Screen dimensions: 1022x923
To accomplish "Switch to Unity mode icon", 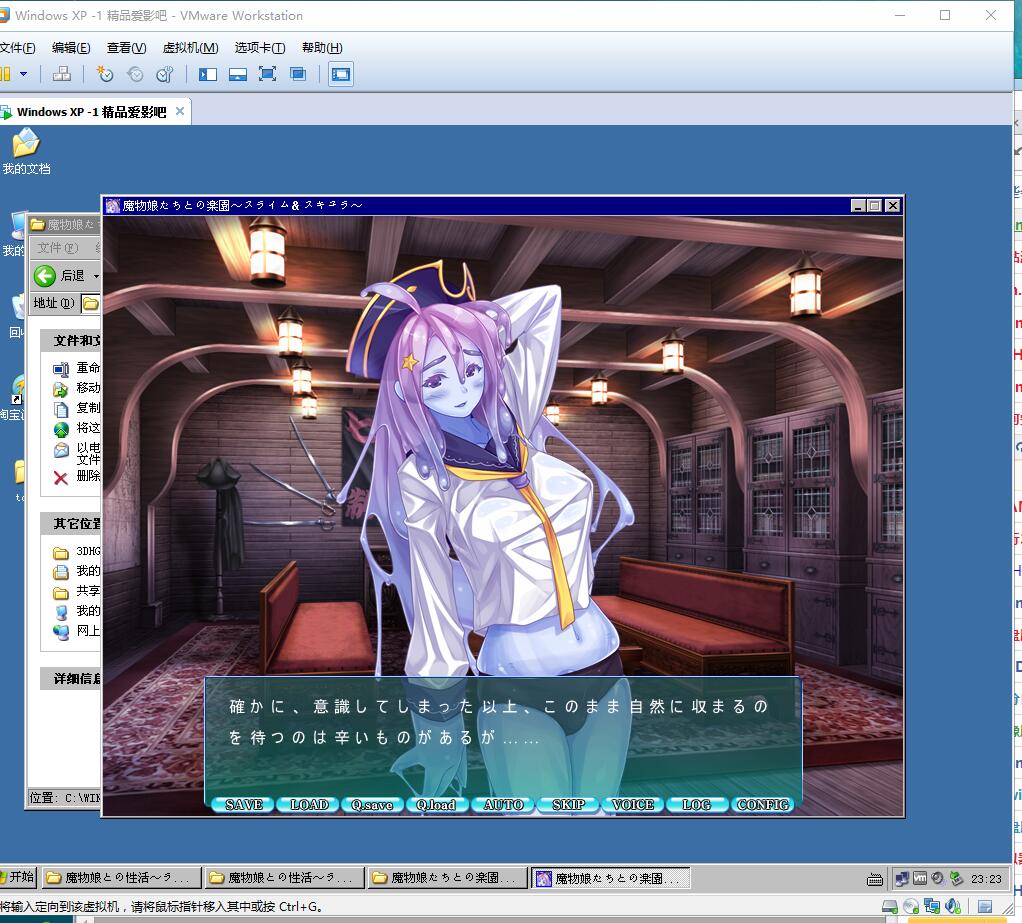I will (x=298, y=74).
